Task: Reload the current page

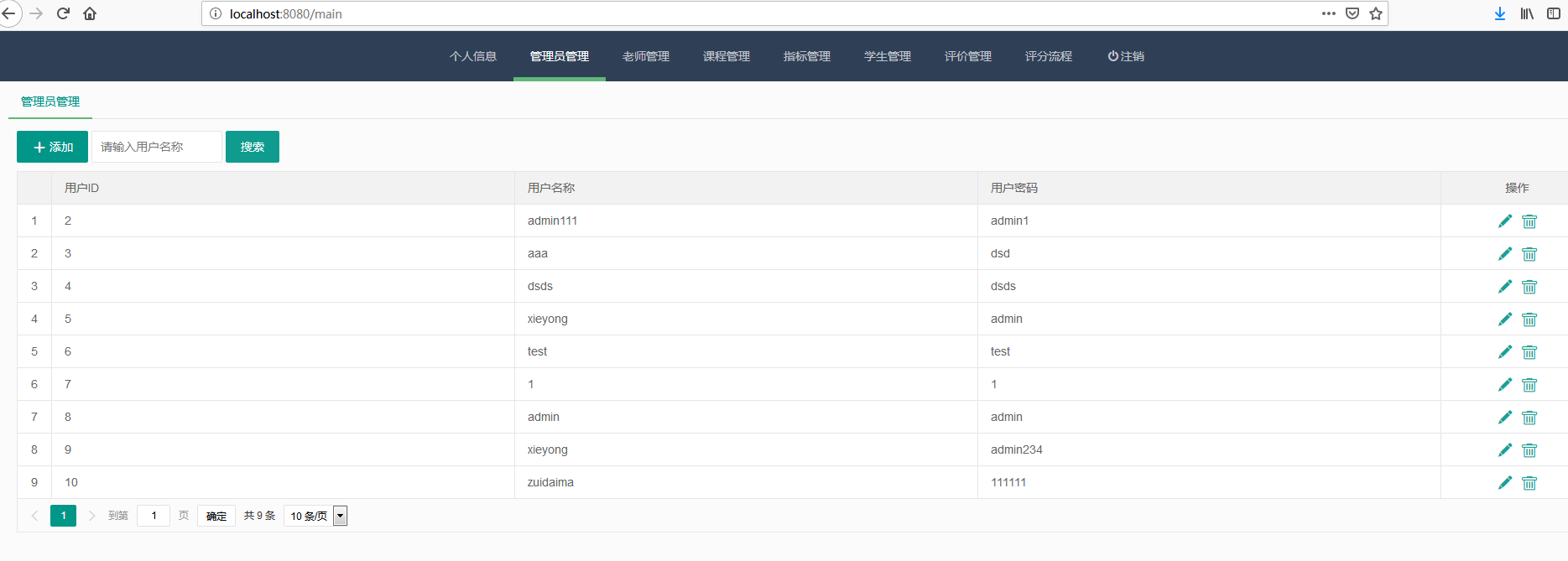Action: 63,13
